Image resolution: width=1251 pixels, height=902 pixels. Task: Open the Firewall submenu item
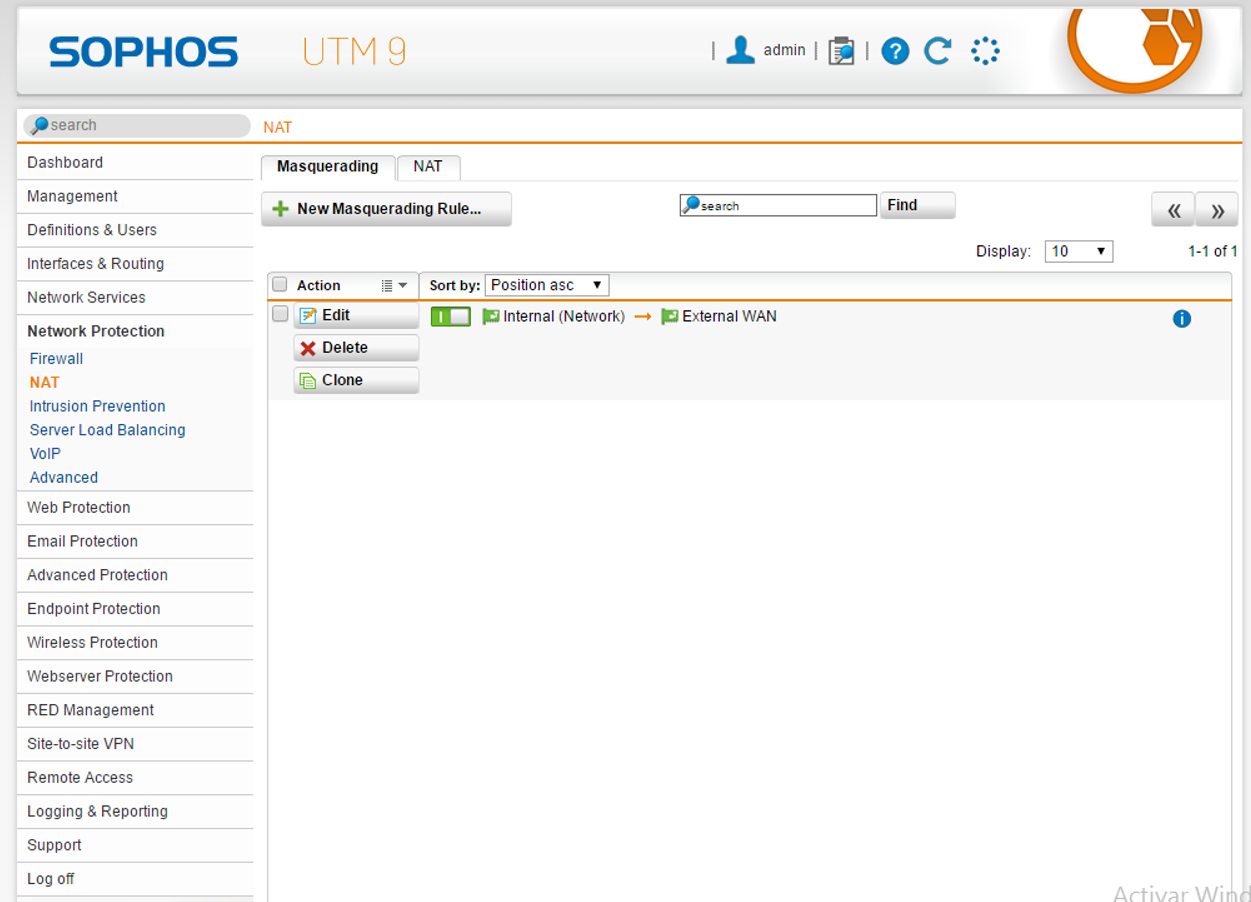pos(56,359)
